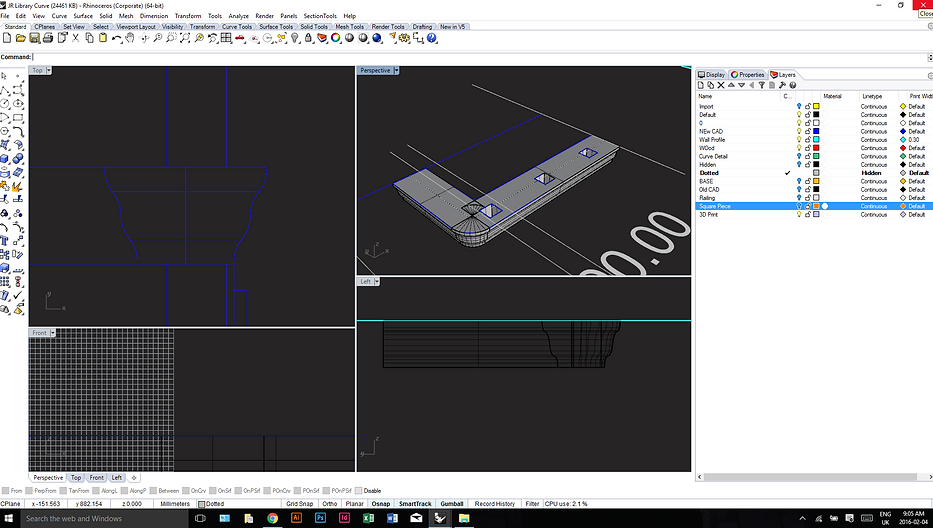
Task: Click the blue Render sphere icon
Action: pos(377,38)
